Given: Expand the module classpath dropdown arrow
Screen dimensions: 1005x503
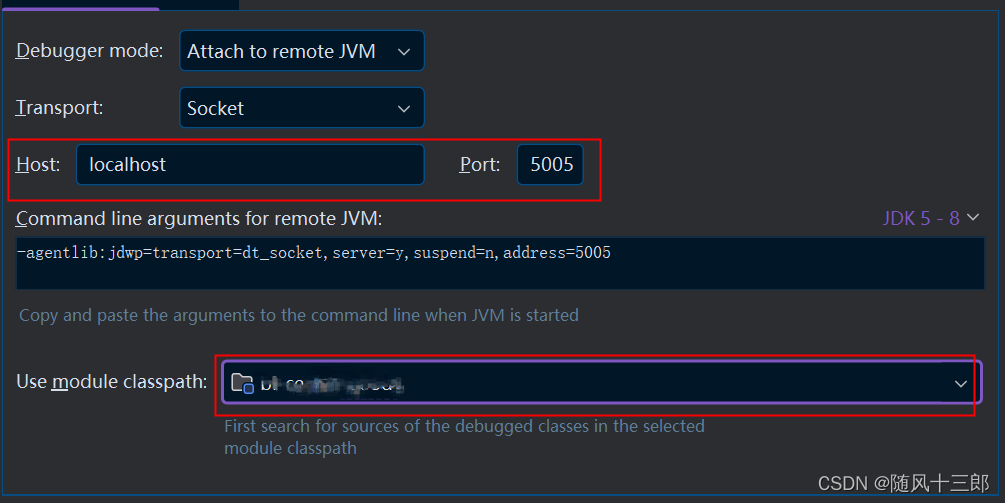Looking at the screenshot, I should coord(961,384).
